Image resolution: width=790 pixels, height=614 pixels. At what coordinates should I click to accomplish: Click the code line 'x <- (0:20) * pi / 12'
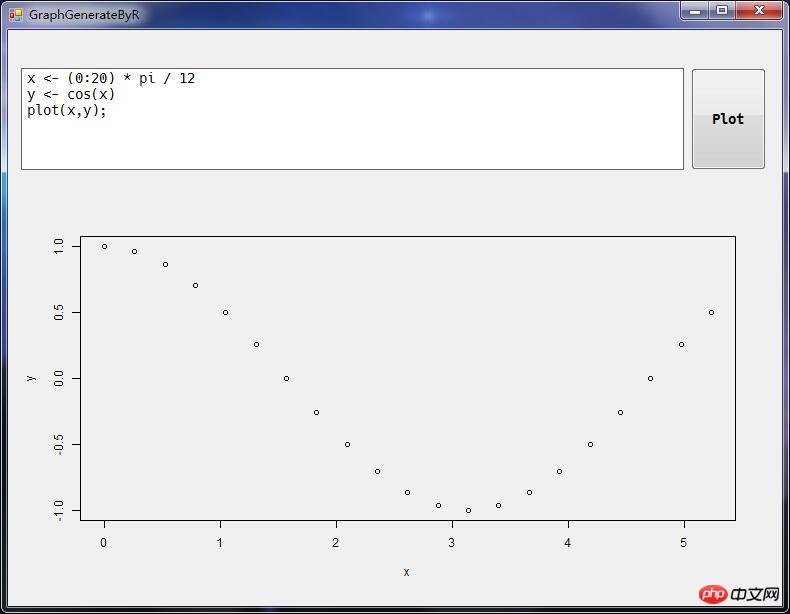coord(111,79)
